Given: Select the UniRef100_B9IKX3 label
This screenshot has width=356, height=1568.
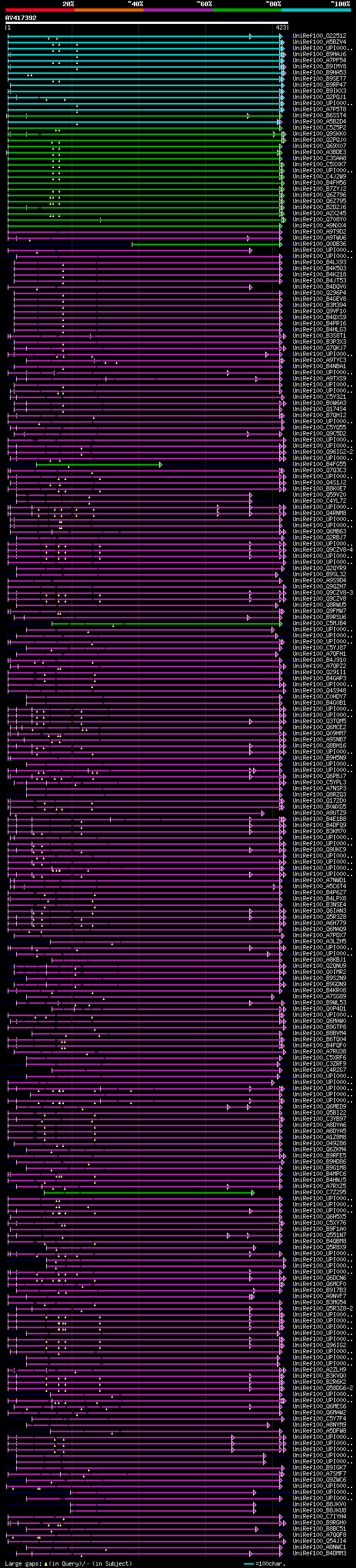Looking at the screenshot, I should pyautogui.click(x=319, y=91).
